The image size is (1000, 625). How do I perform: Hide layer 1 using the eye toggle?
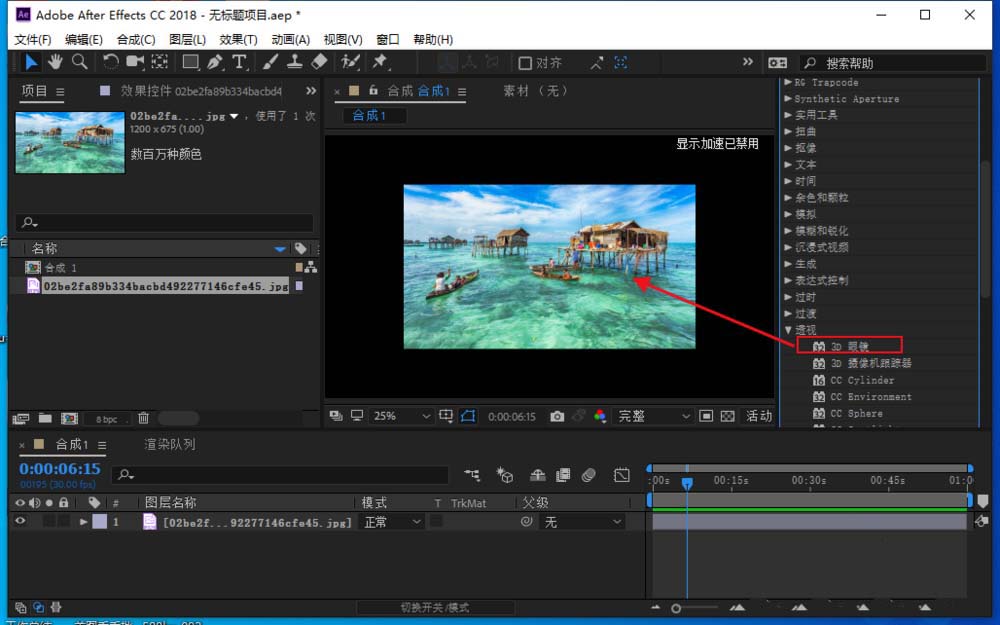[x=20, y=522]
